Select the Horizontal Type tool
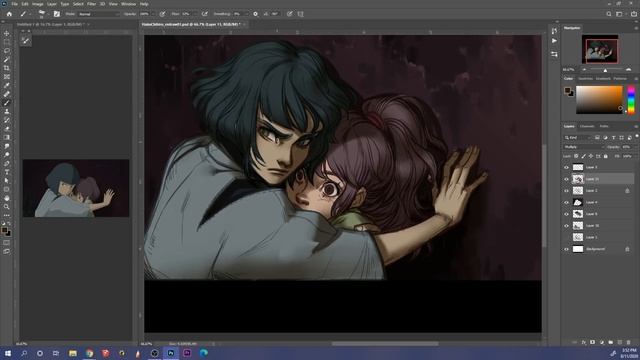Image resolution: width=640 pixels, height=360 pixels. pyautogui.click(x=7, y=172)
